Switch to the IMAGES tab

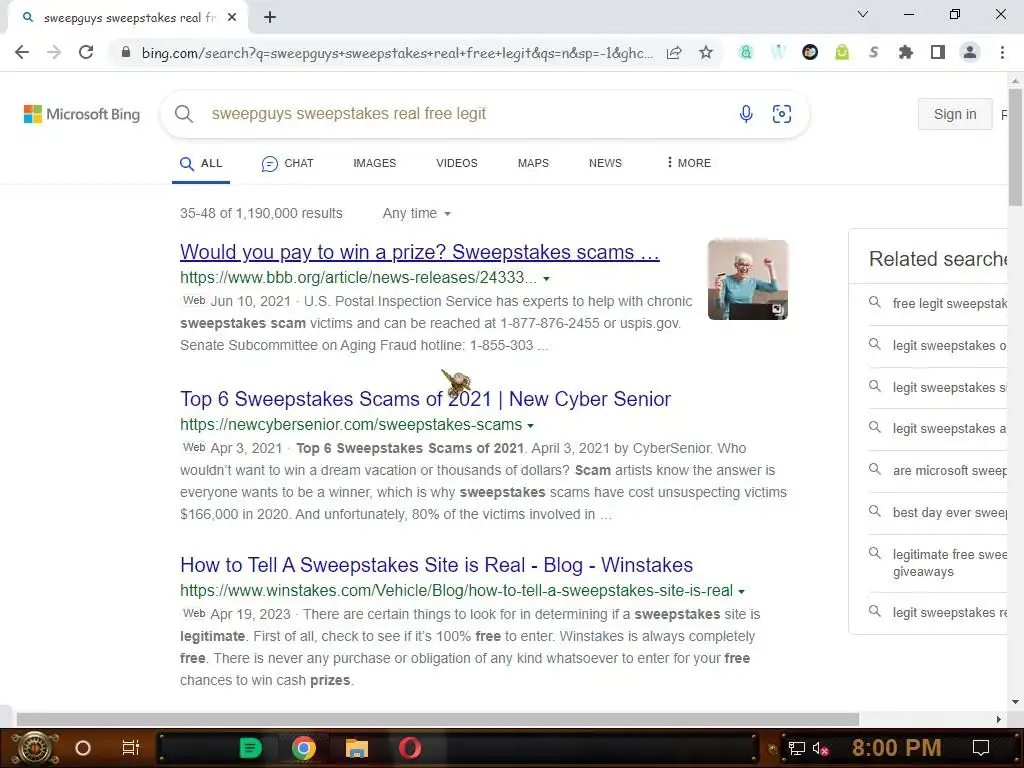374,163
